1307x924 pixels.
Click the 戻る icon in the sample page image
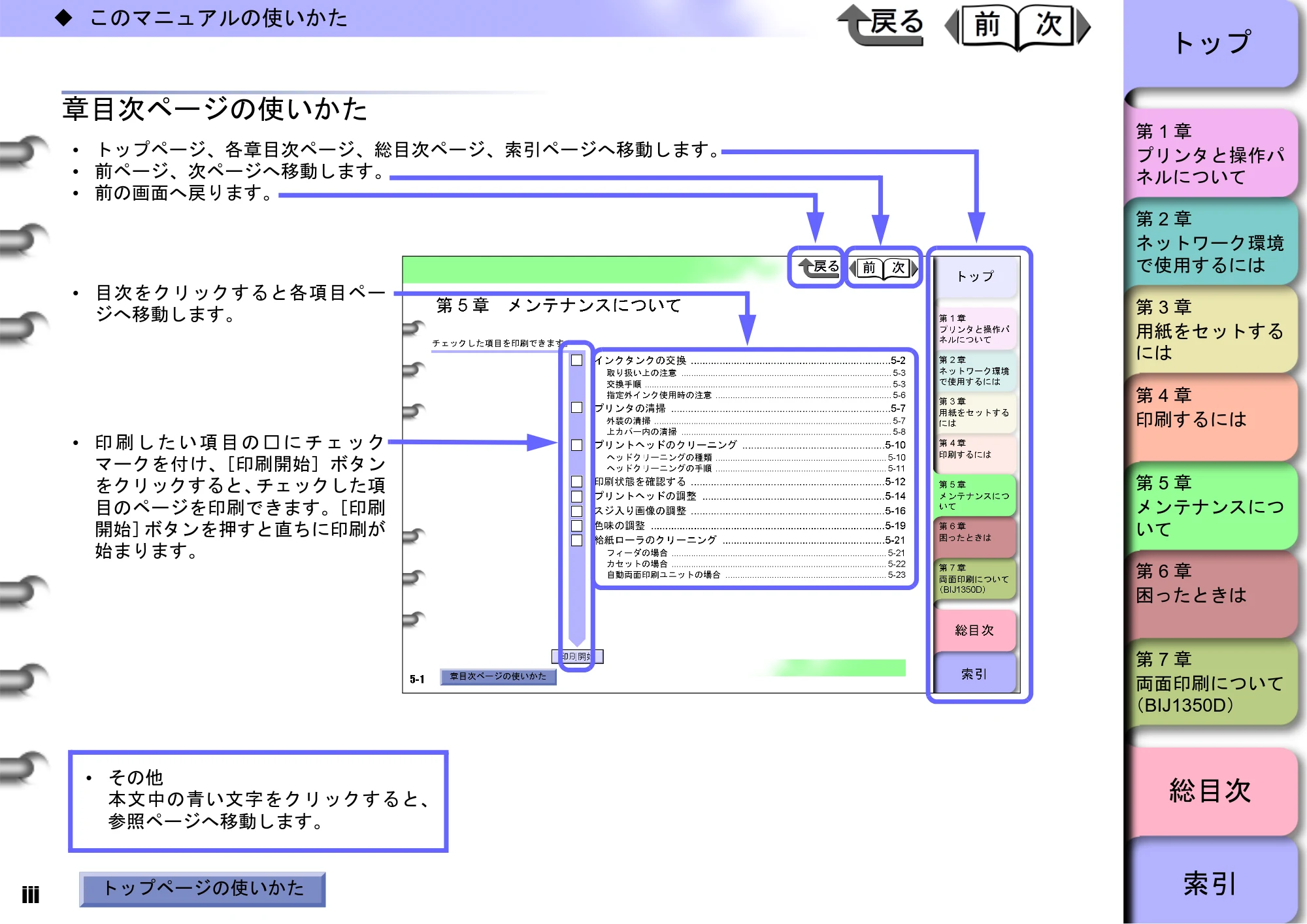(819, 267)
